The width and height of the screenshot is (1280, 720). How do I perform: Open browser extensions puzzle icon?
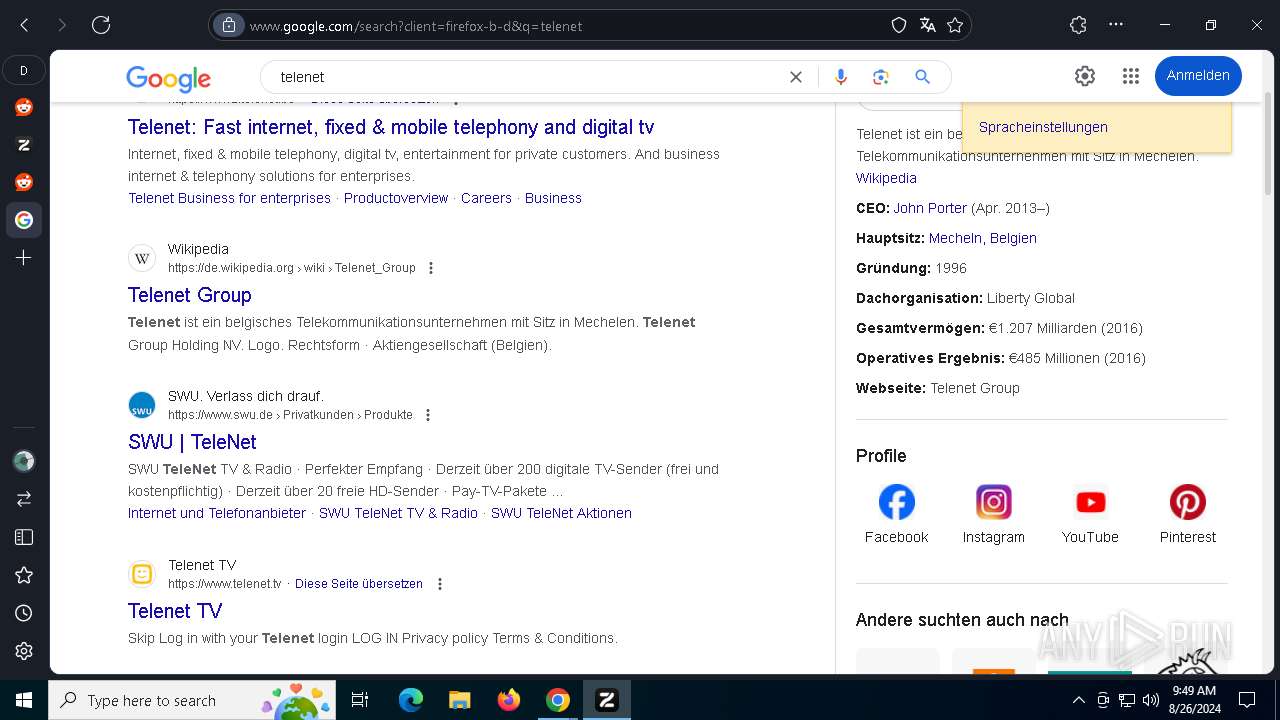pyautogui.click(x=1078, y=26)
